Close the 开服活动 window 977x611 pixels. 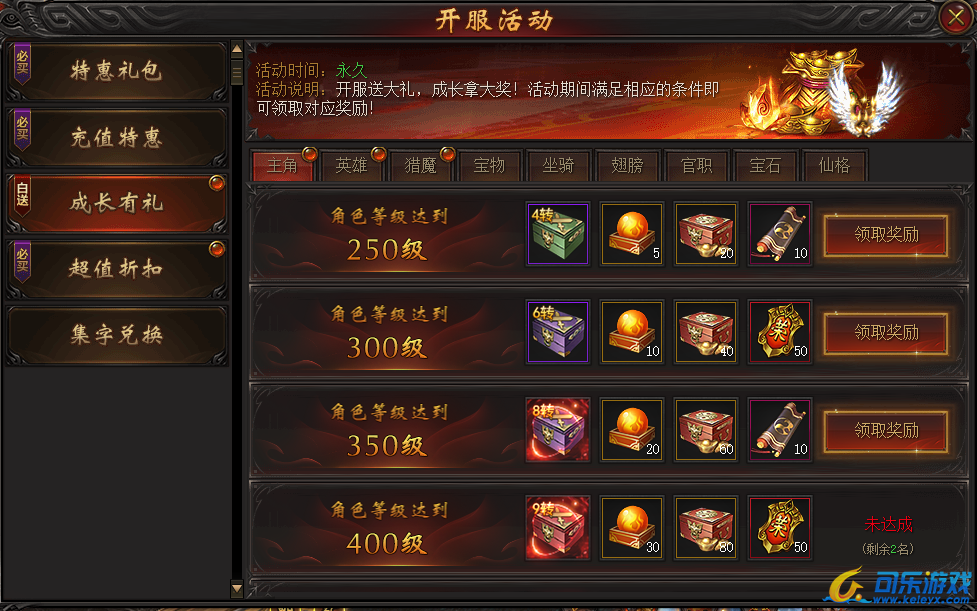pyautogui.click(x=956, y=17)
